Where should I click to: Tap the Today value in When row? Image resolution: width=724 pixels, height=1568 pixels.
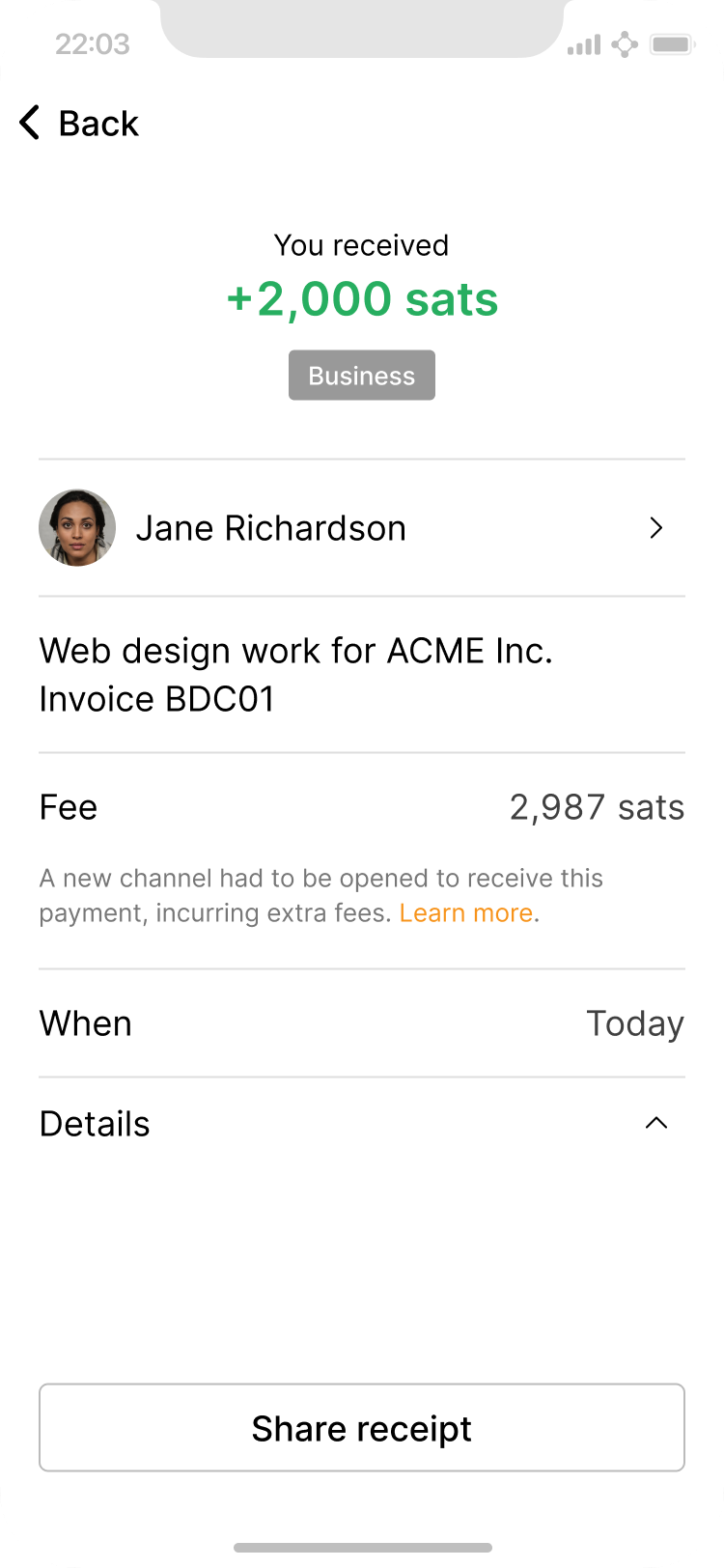(x=635, y=1023)
